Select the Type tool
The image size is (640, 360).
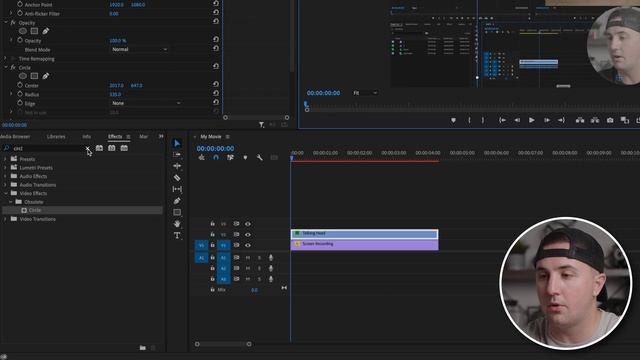pos(177,236)
